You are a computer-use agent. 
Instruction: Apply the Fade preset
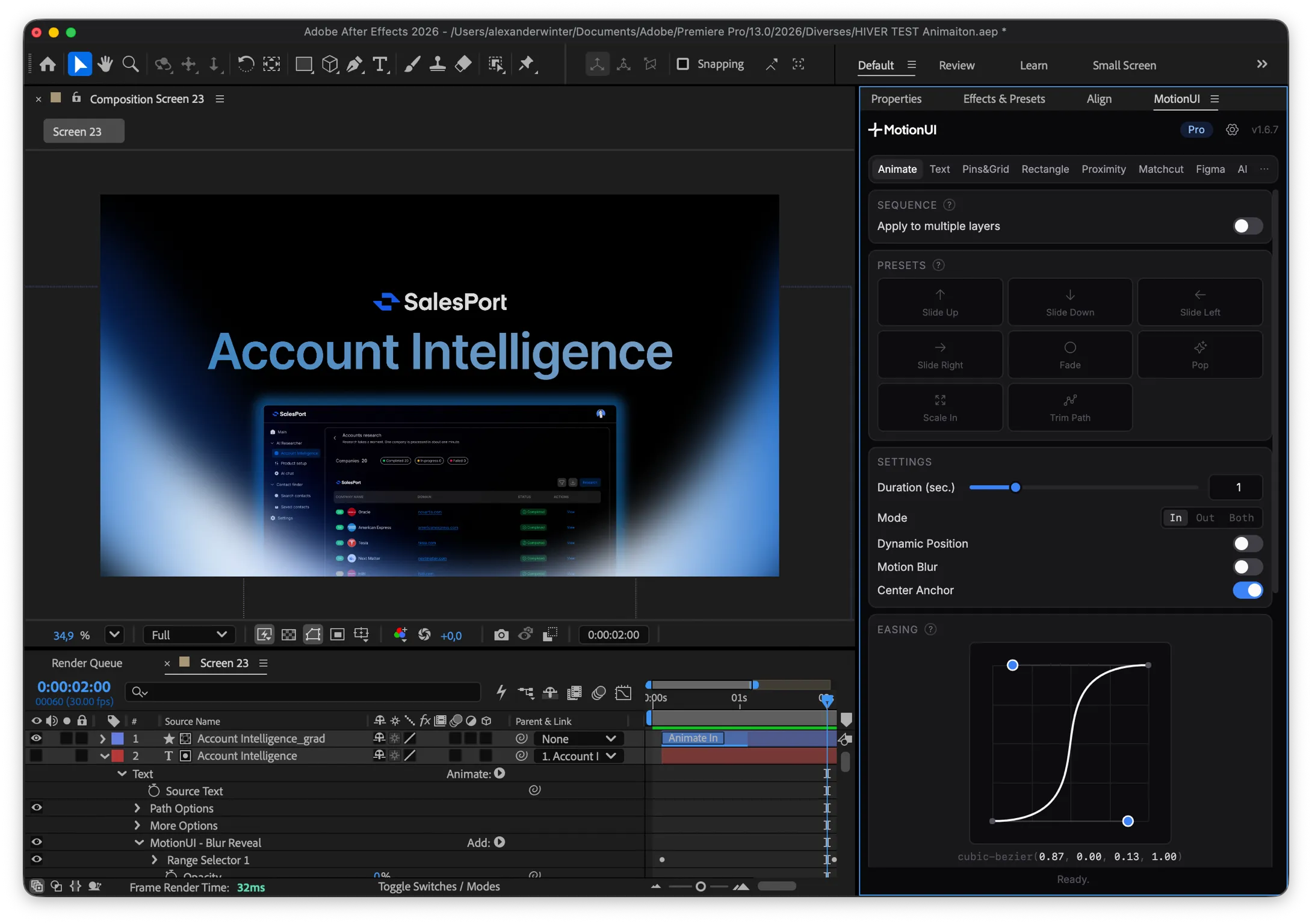coord(1069,355)
